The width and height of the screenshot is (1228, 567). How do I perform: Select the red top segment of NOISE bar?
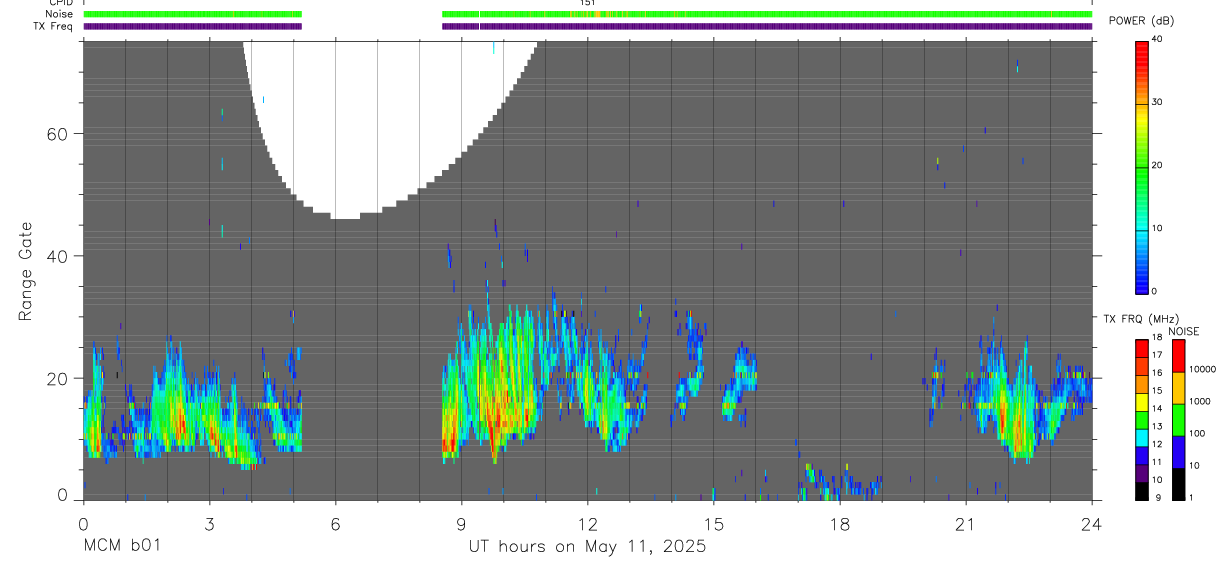pos(1178,356)
